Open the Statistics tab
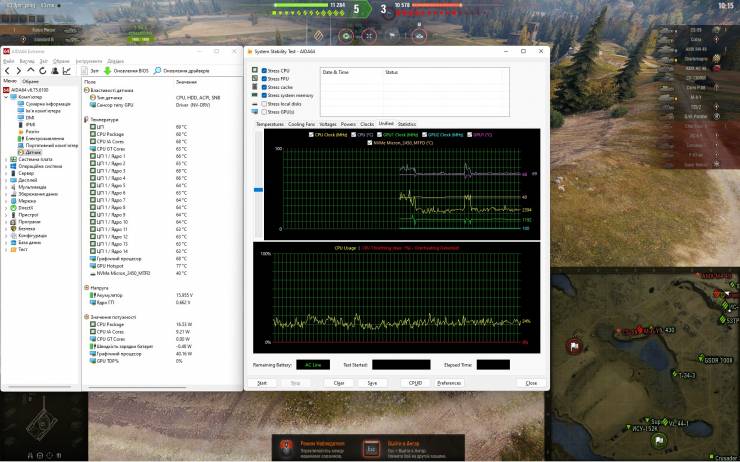The width and height of the screenshot is (740, 462). (x=407, y=124)
